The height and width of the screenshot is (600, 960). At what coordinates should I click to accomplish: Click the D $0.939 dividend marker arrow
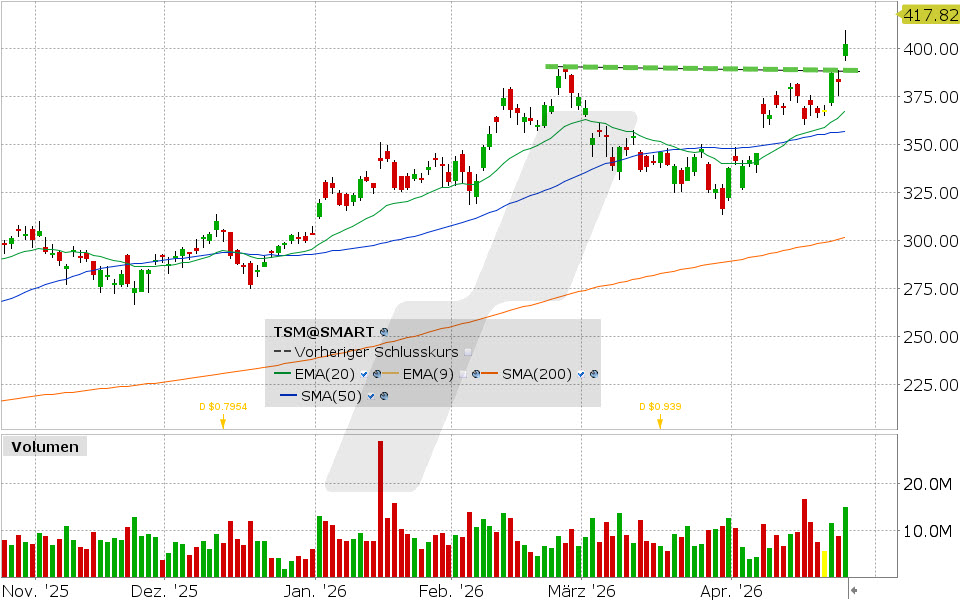point(661,423)
